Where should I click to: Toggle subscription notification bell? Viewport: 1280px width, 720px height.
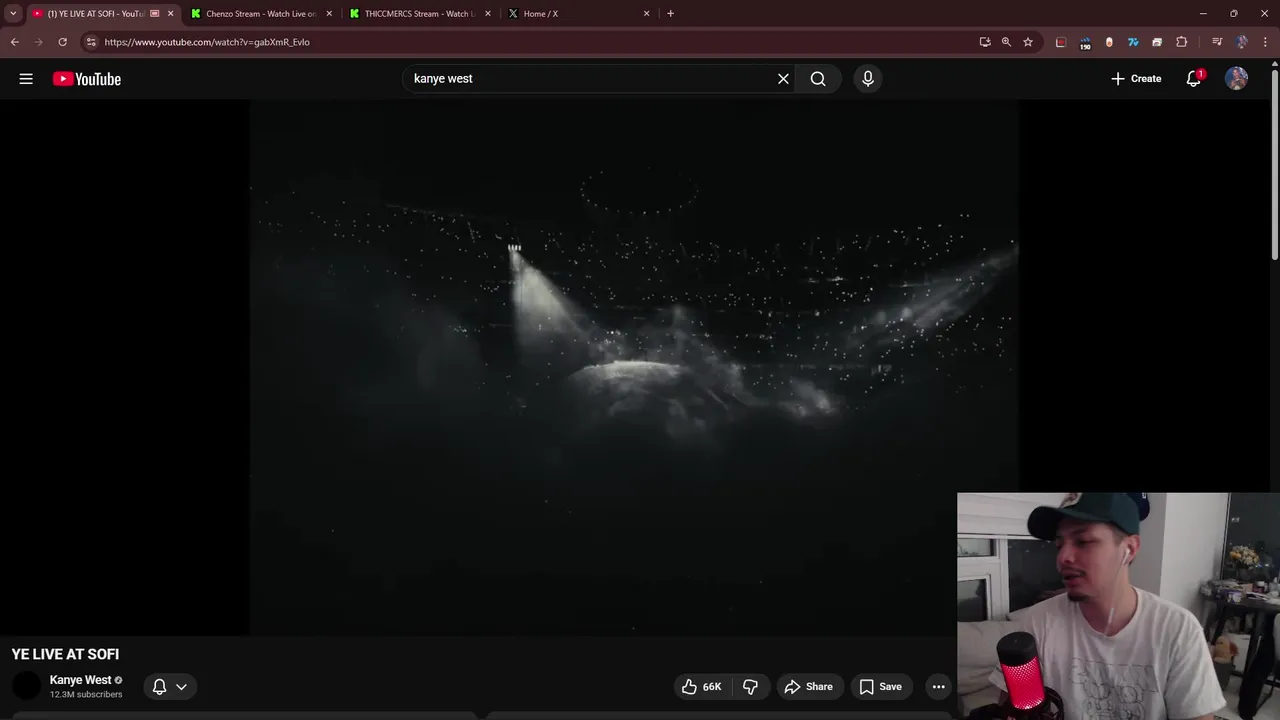(x=159, y=687)
